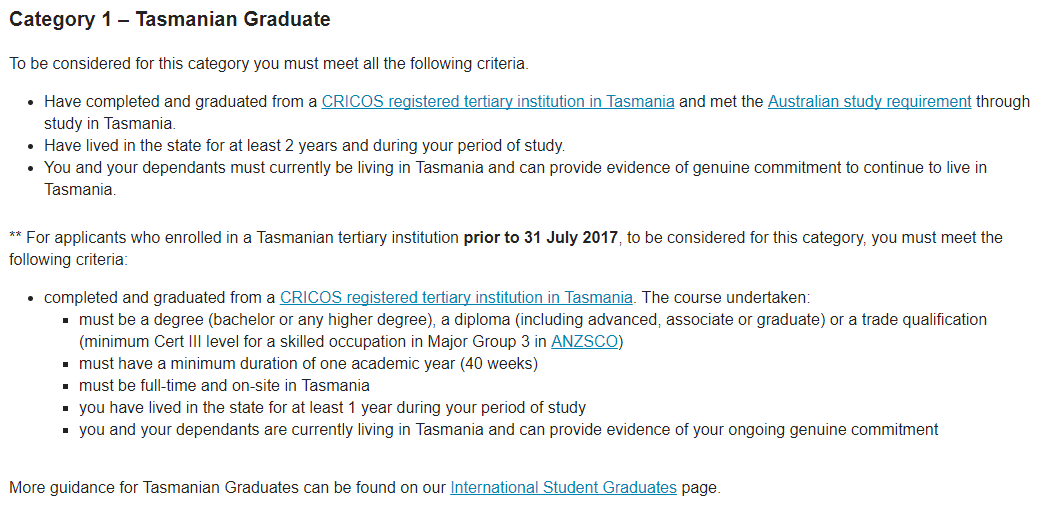The image size is (1040, 509).
Task: Click the 'must be a degree' sub-bullet text
Action: pos(300,320)
